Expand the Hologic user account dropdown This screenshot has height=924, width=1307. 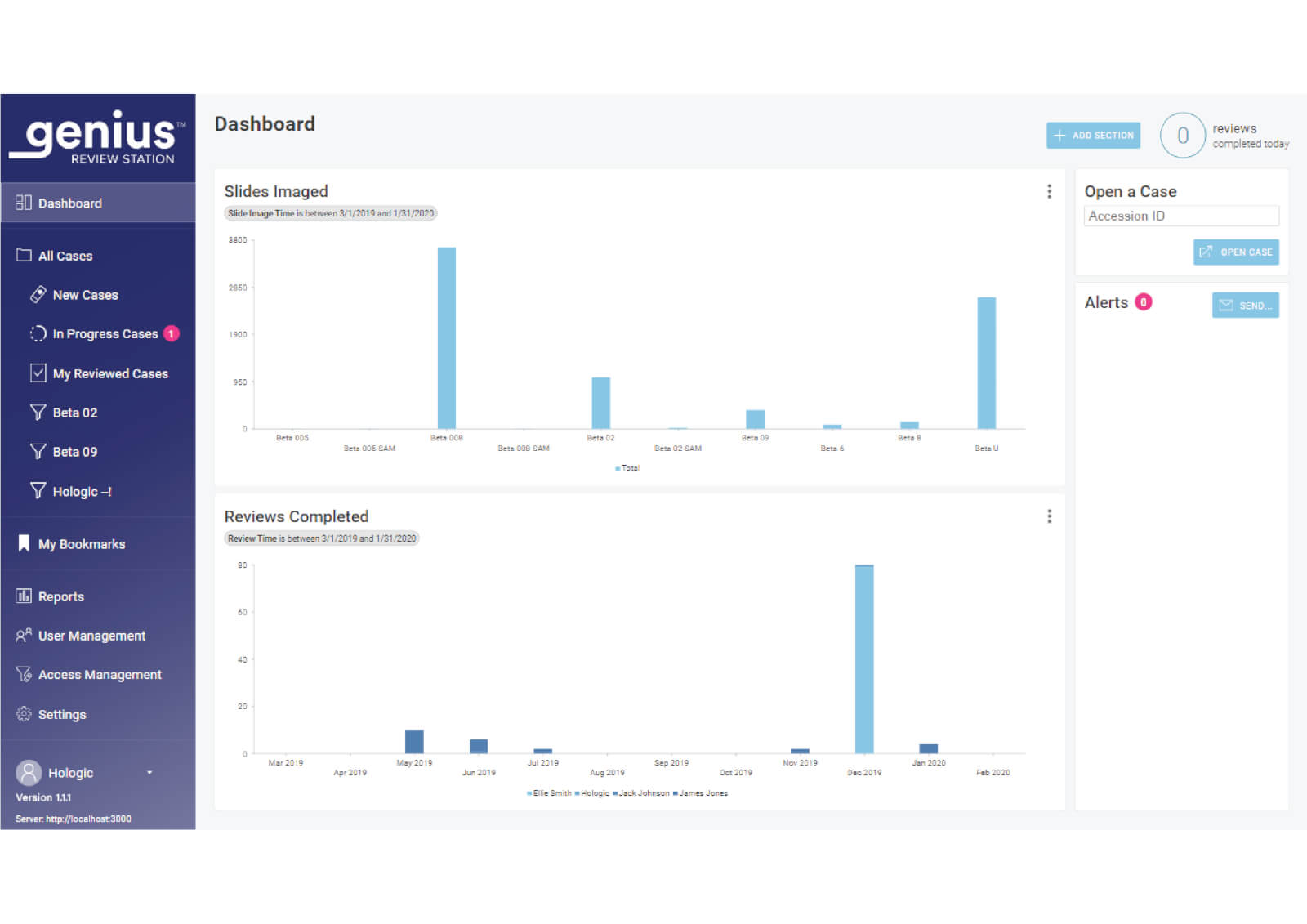tap(149, 773)
